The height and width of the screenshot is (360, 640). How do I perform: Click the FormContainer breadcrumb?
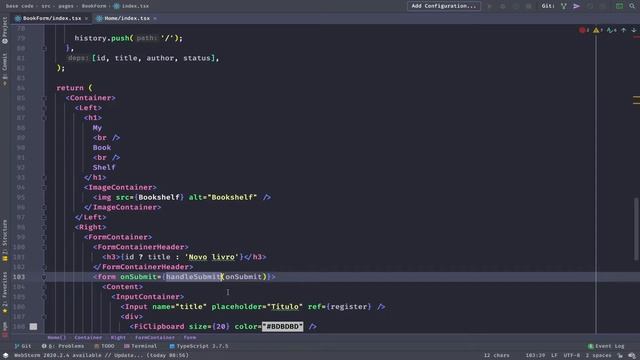[155, 338]
